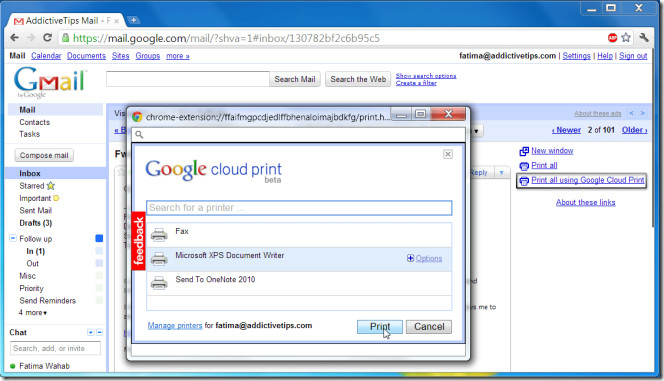Click the star next to Starred

51,185
